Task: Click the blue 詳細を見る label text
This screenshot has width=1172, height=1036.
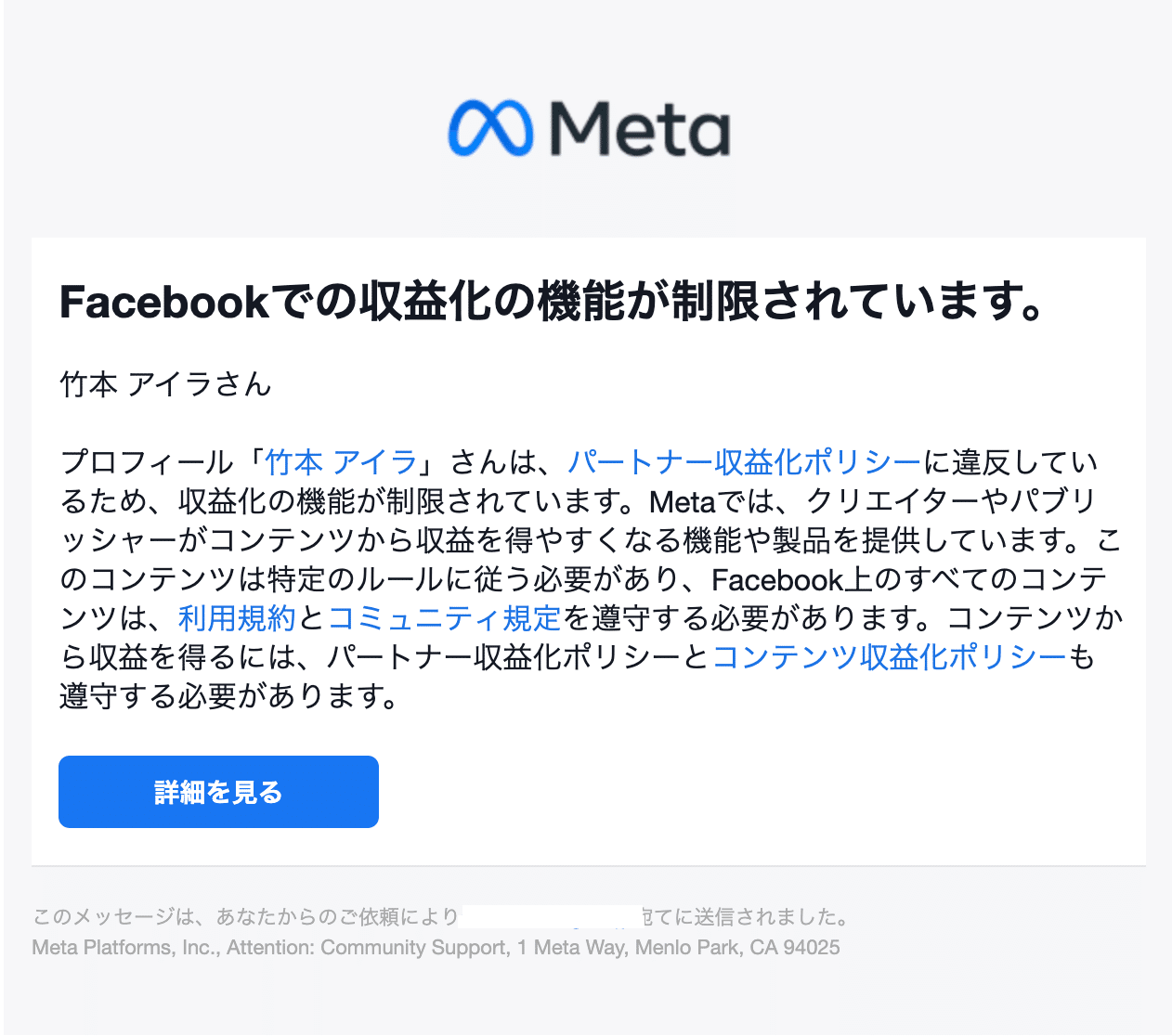Action: [x=218, y=791]
